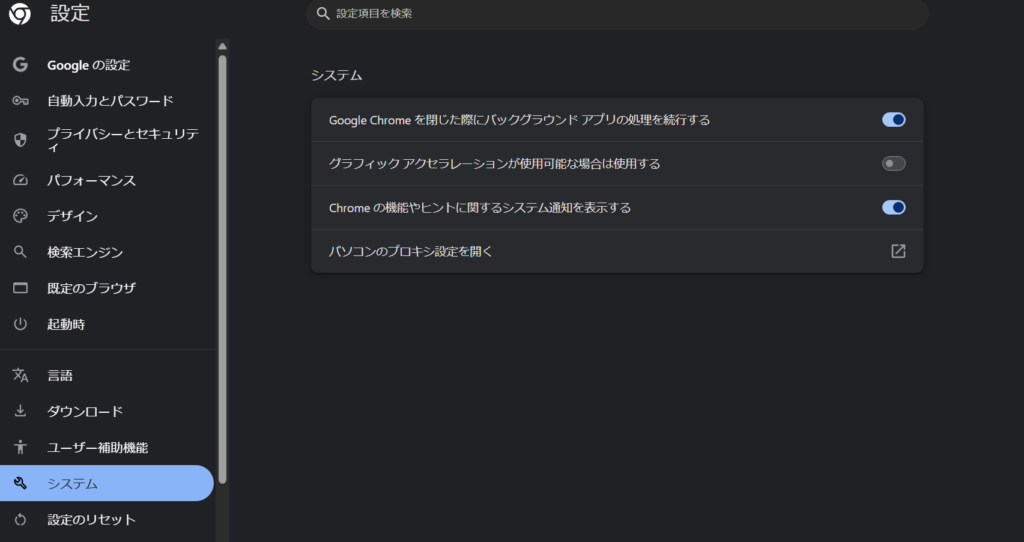Click the external link icon for proxy settings

(x=899, y=251)
